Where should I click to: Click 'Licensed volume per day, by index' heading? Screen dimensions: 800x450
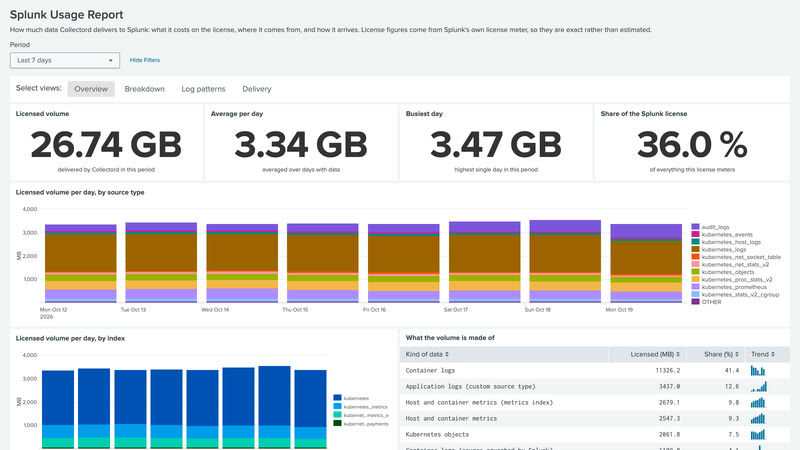point(70,338)
